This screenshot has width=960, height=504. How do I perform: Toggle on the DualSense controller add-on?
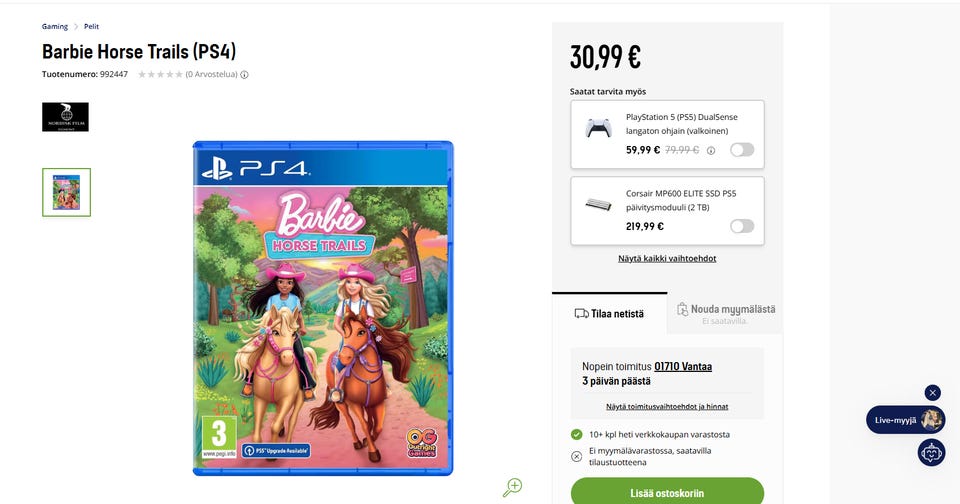[742, 150]
